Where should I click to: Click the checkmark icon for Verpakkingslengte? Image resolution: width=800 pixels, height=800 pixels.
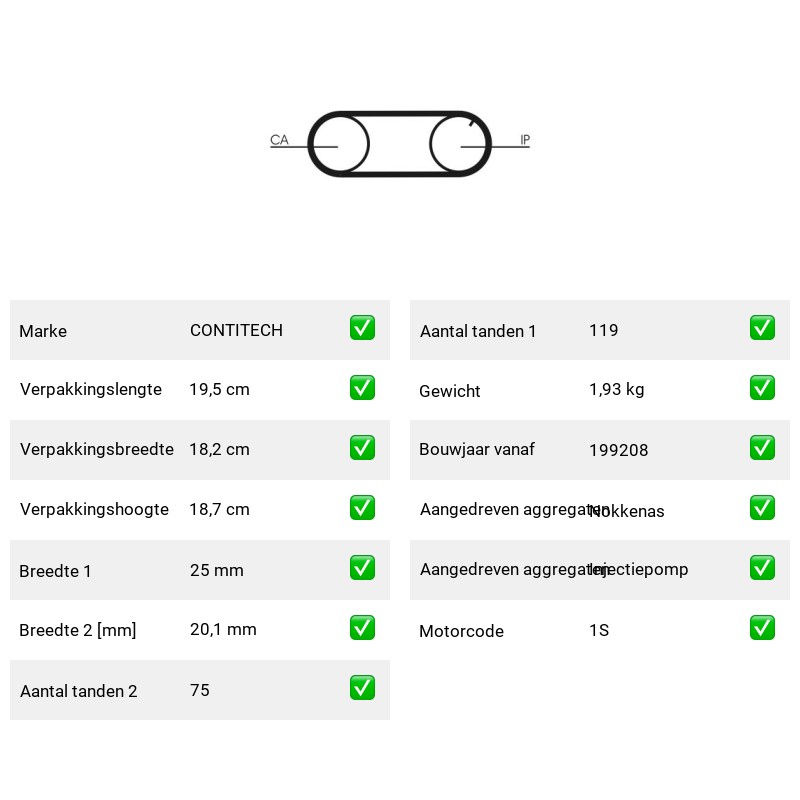coord(362,388)
